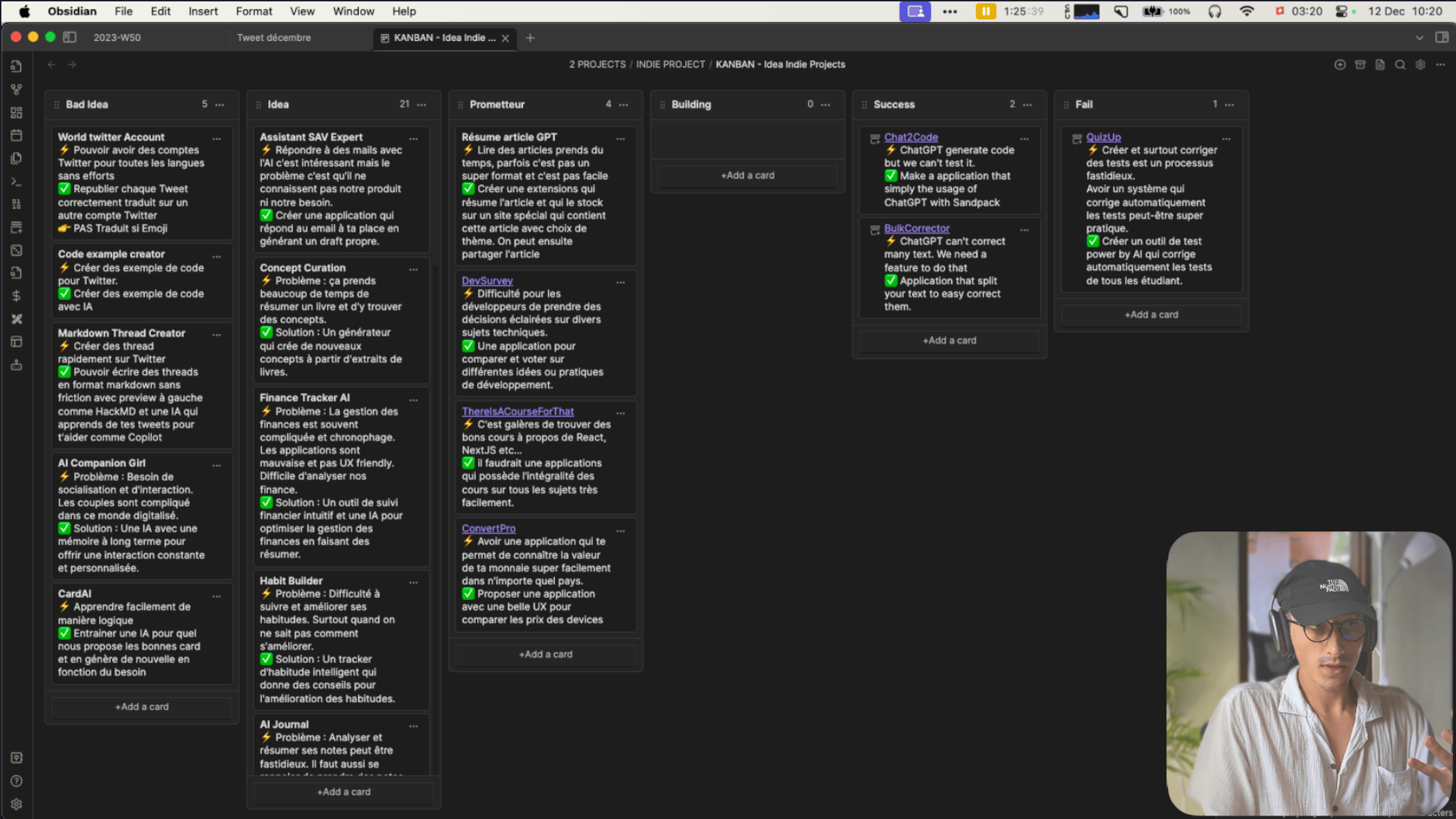The width and height of the screenshot is (1456, 819).
Task: Click the templates copy-files icon in ribbon
Action: (x=17, y=158)
